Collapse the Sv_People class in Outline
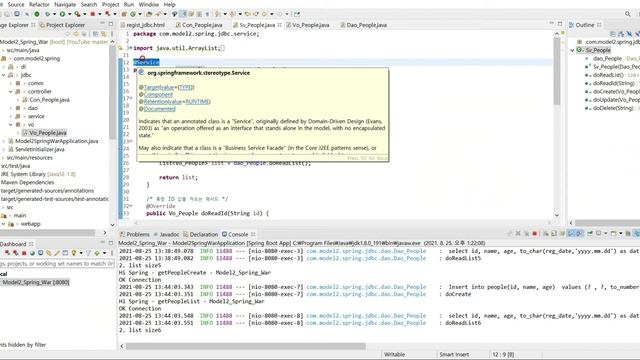 tap(572, 50)
